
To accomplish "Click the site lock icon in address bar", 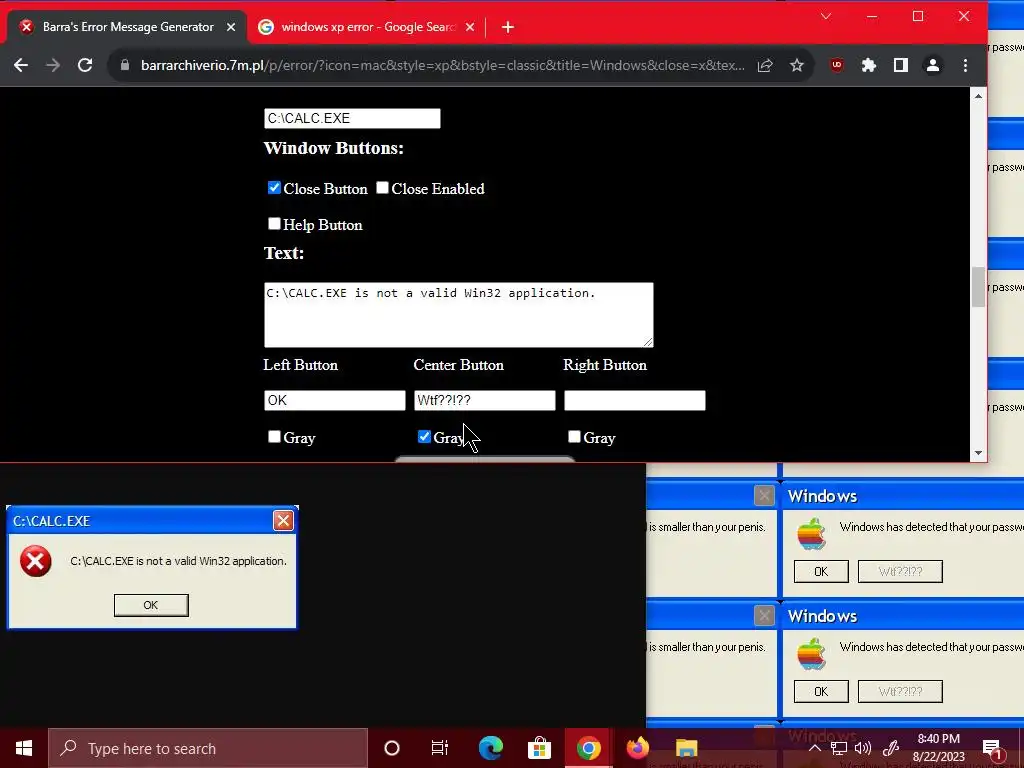I will tap(125, 65).
